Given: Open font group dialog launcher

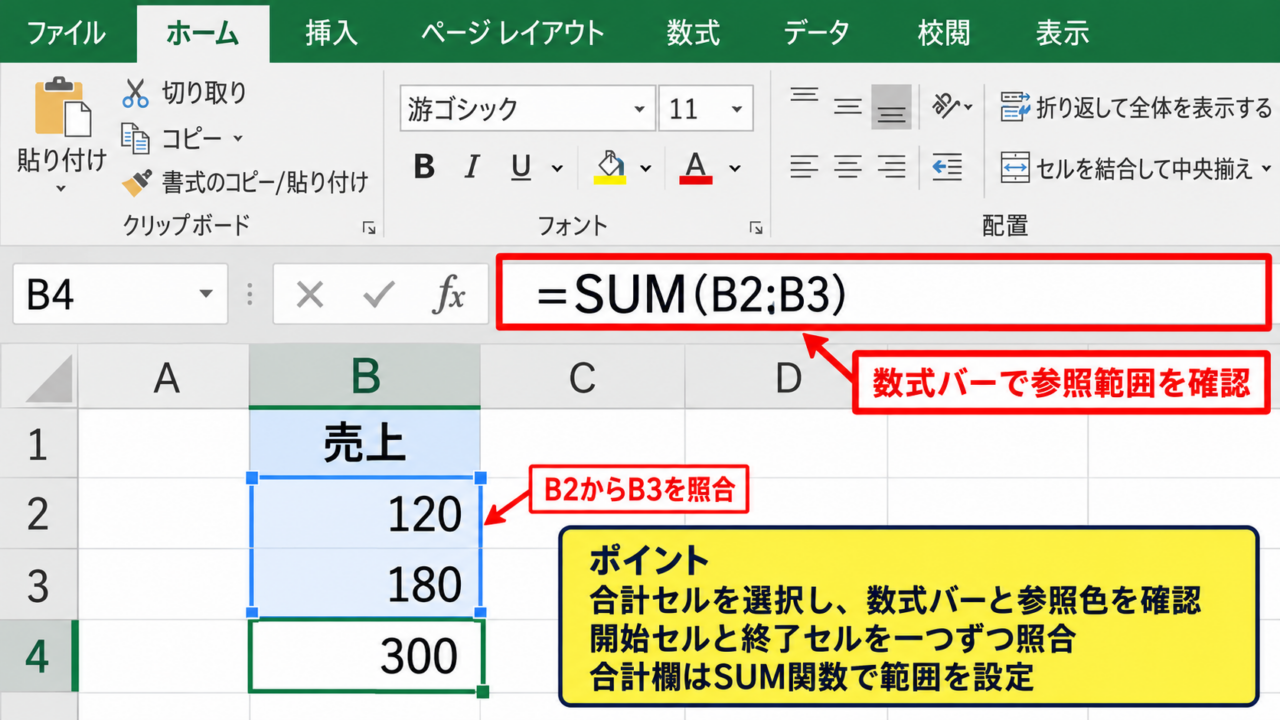Looking at the screenshot, I should tap(756, 228).
